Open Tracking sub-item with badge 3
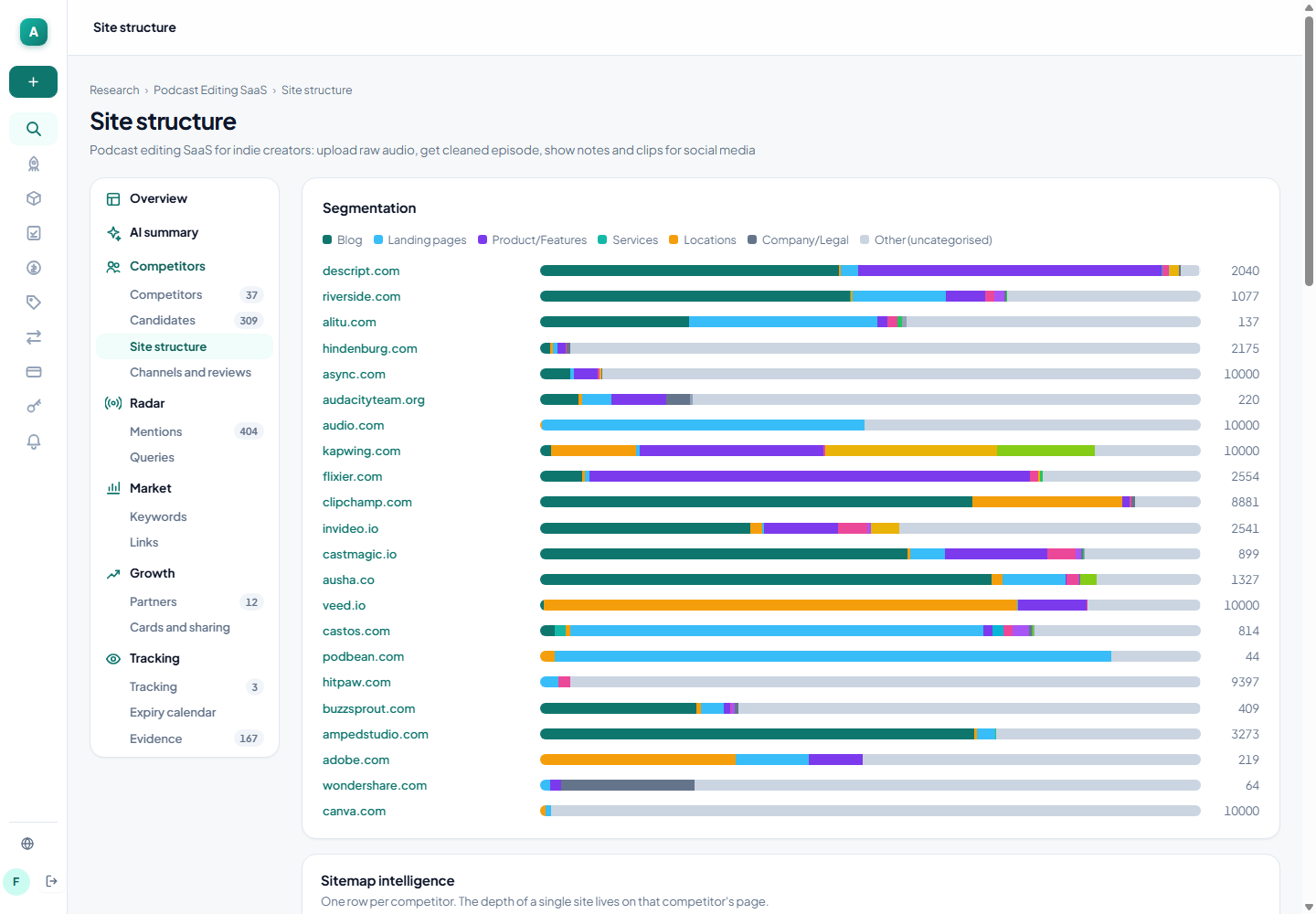Image resolution: width=1316 pixels, height=914 pixels. point(185,686)
